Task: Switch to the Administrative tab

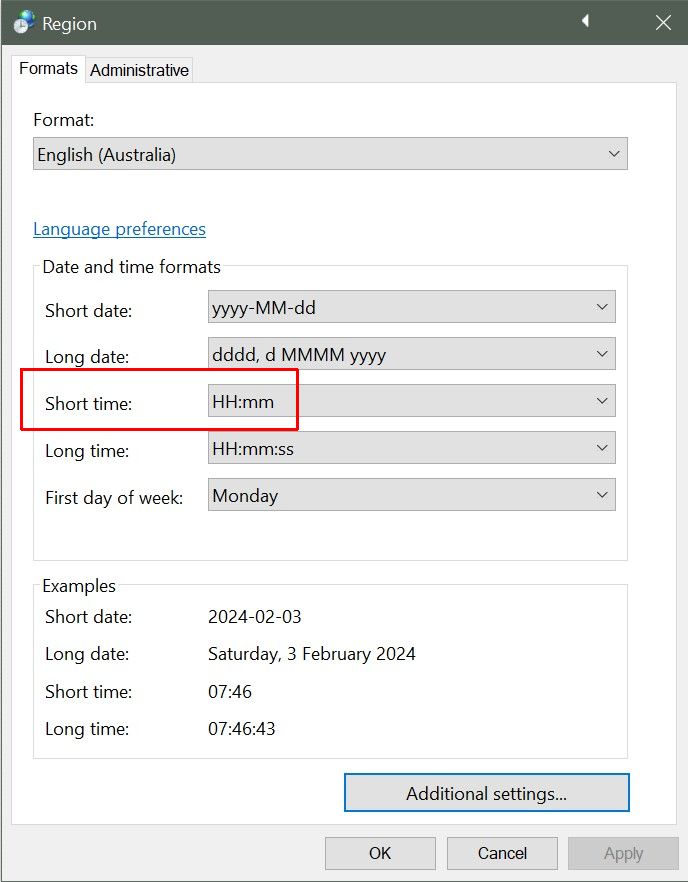Action: point(139,70)
